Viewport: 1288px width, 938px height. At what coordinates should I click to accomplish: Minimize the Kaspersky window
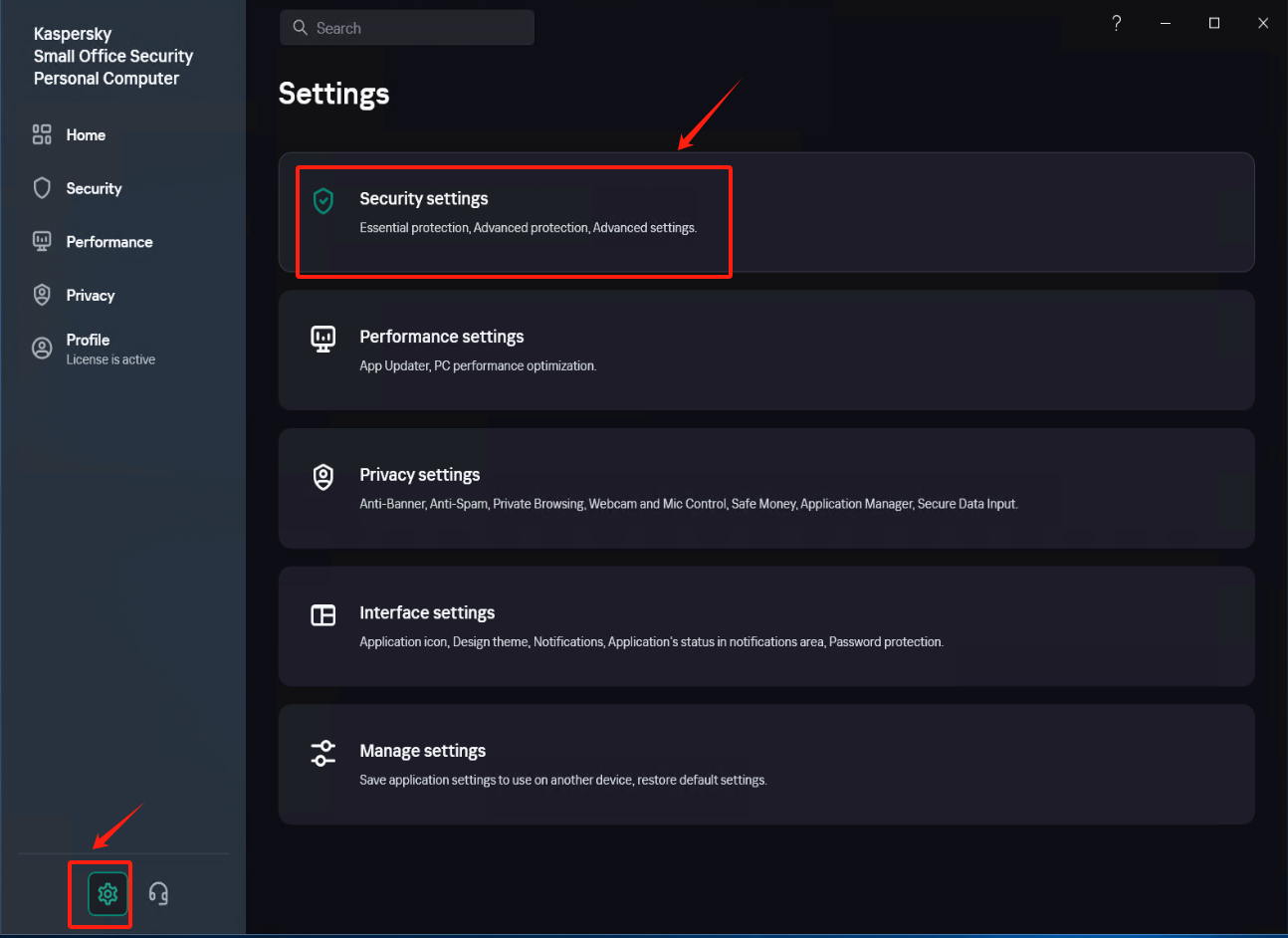[1166, 23]
